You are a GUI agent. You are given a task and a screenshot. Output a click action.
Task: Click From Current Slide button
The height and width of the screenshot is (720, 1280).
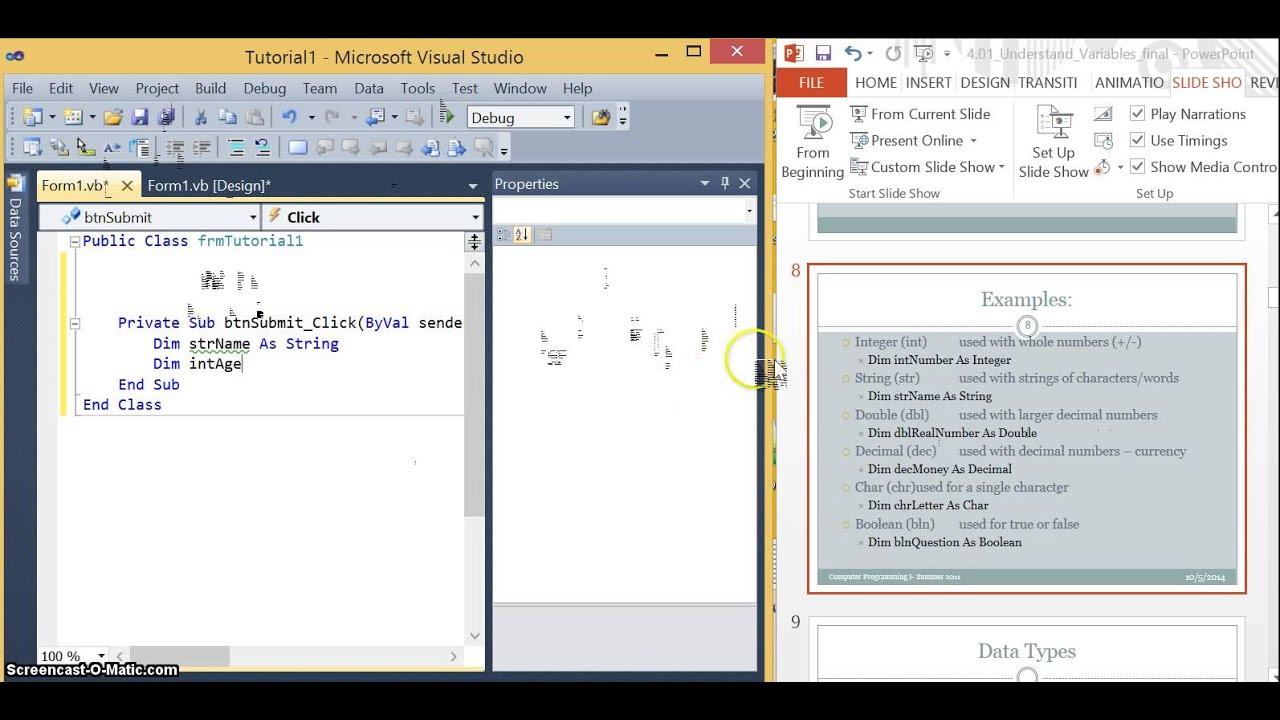pos(920,114)
